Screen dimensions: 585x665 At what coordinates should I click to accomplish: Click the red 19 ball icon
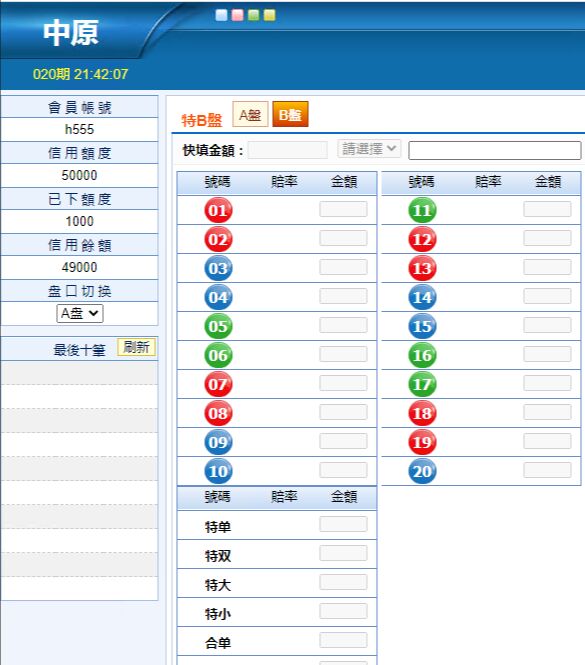click(422, 442)
